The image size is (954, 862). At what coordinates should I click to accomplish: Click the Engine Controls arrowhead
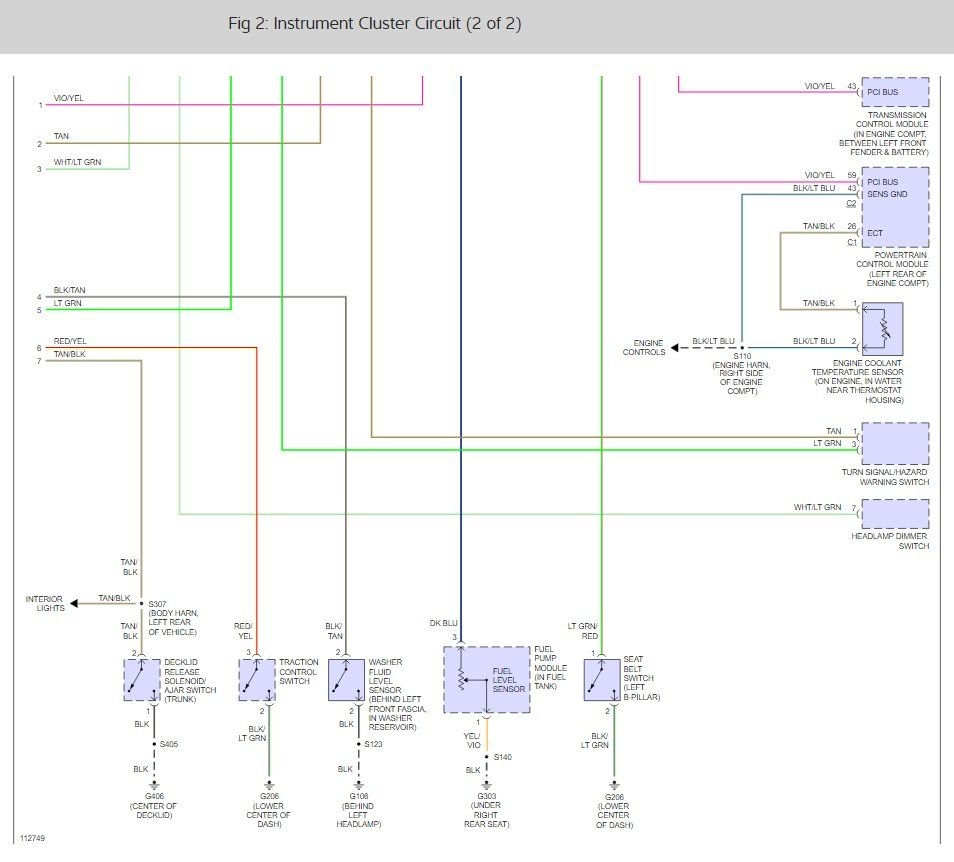[674, 348]
